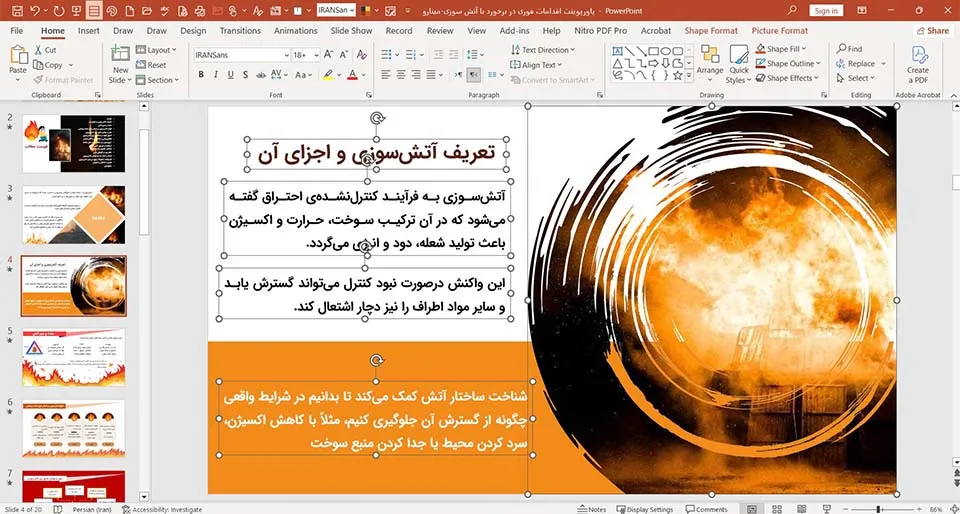Toggle the Notes pane

pos(592,509)
